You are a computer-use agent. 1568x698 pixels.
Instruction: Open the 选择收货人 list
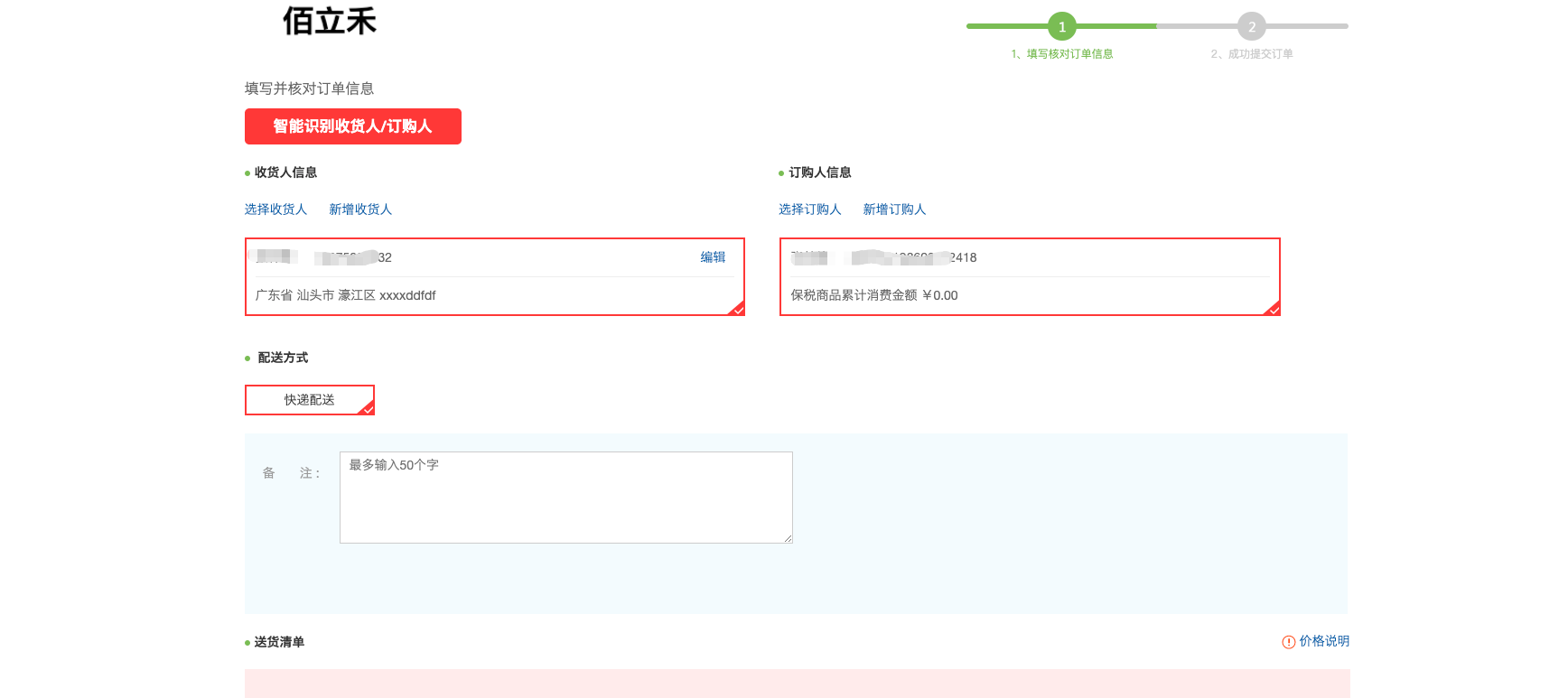tap(275, 209)
